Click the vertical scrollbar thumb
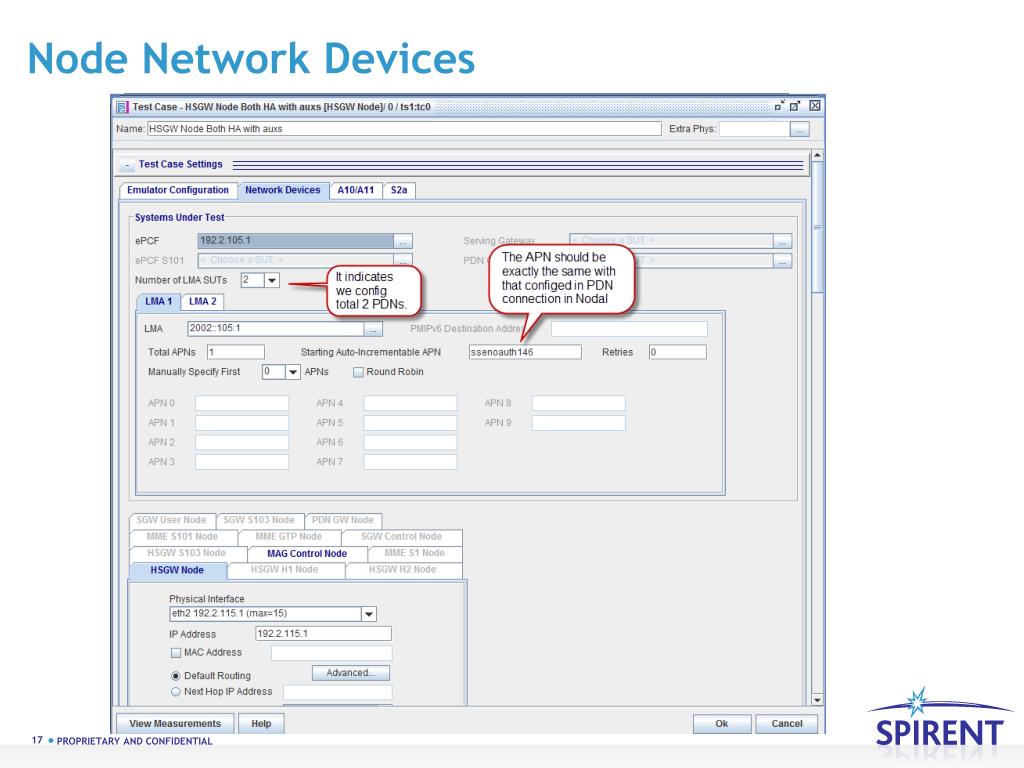 [817, 228]
